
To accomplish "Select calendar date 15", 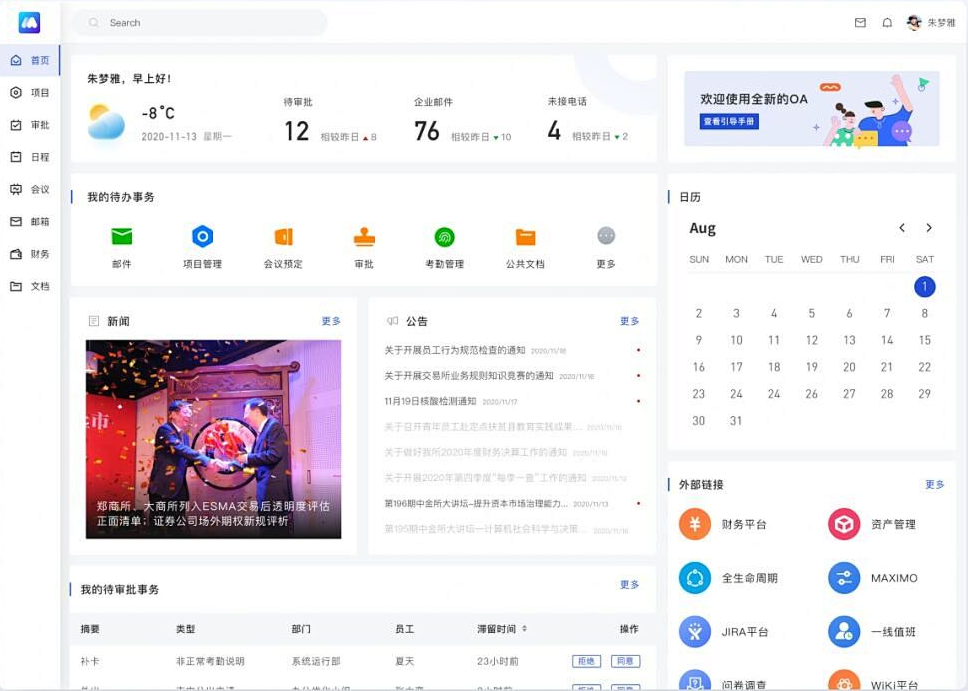I will pos(924,340).
